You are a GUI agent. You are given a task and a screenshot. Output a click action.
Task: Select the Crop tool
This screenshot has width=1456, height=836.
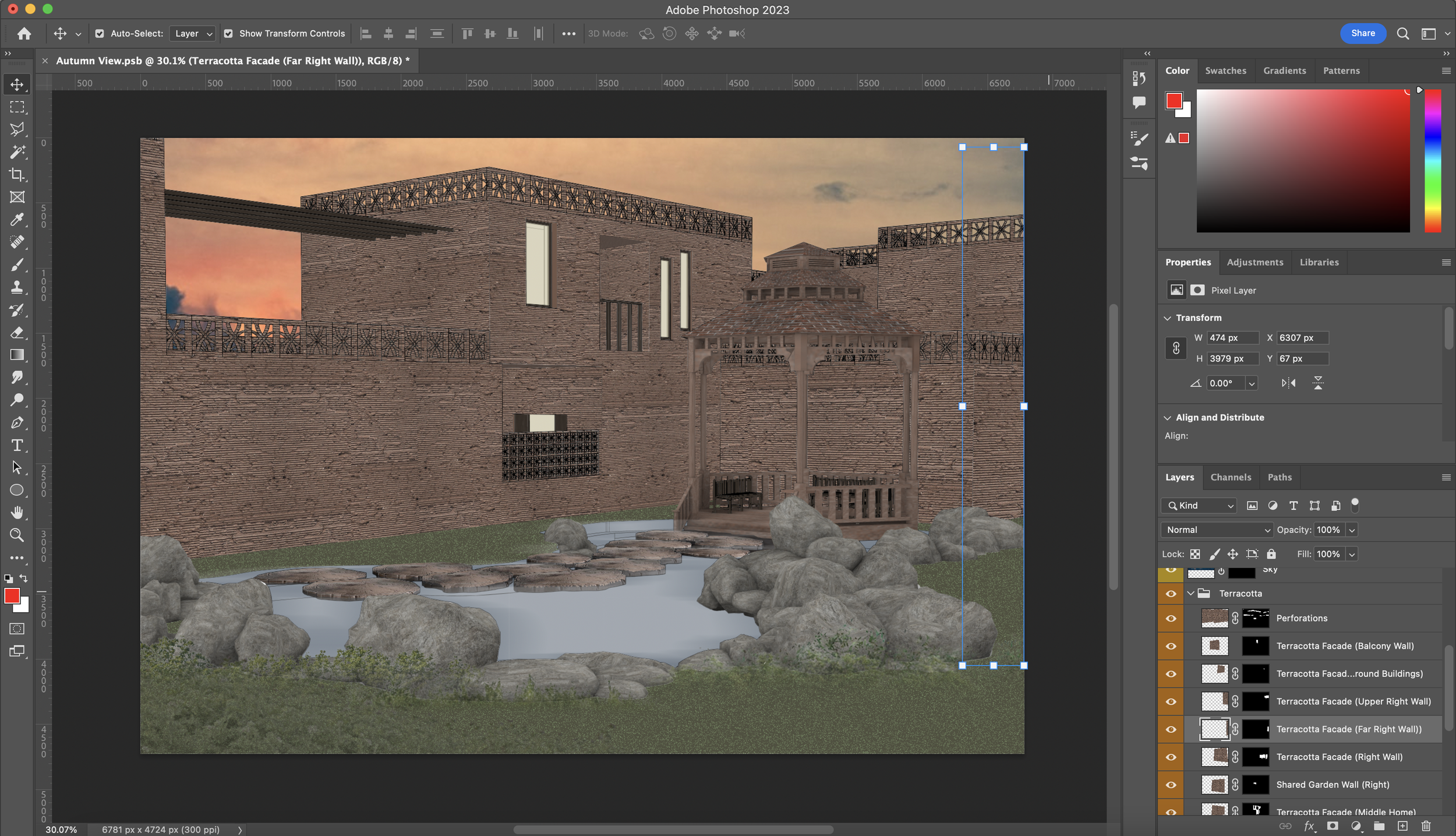pos(17,175)
